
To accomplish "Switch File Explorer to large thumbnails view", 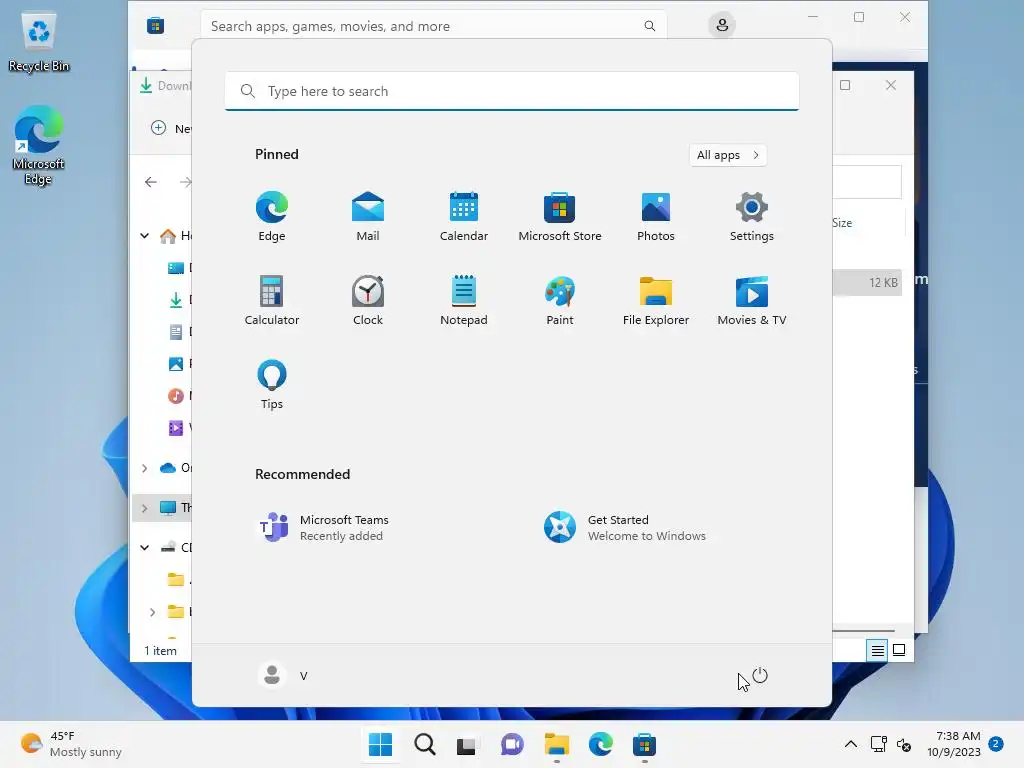I will point(899,650).
